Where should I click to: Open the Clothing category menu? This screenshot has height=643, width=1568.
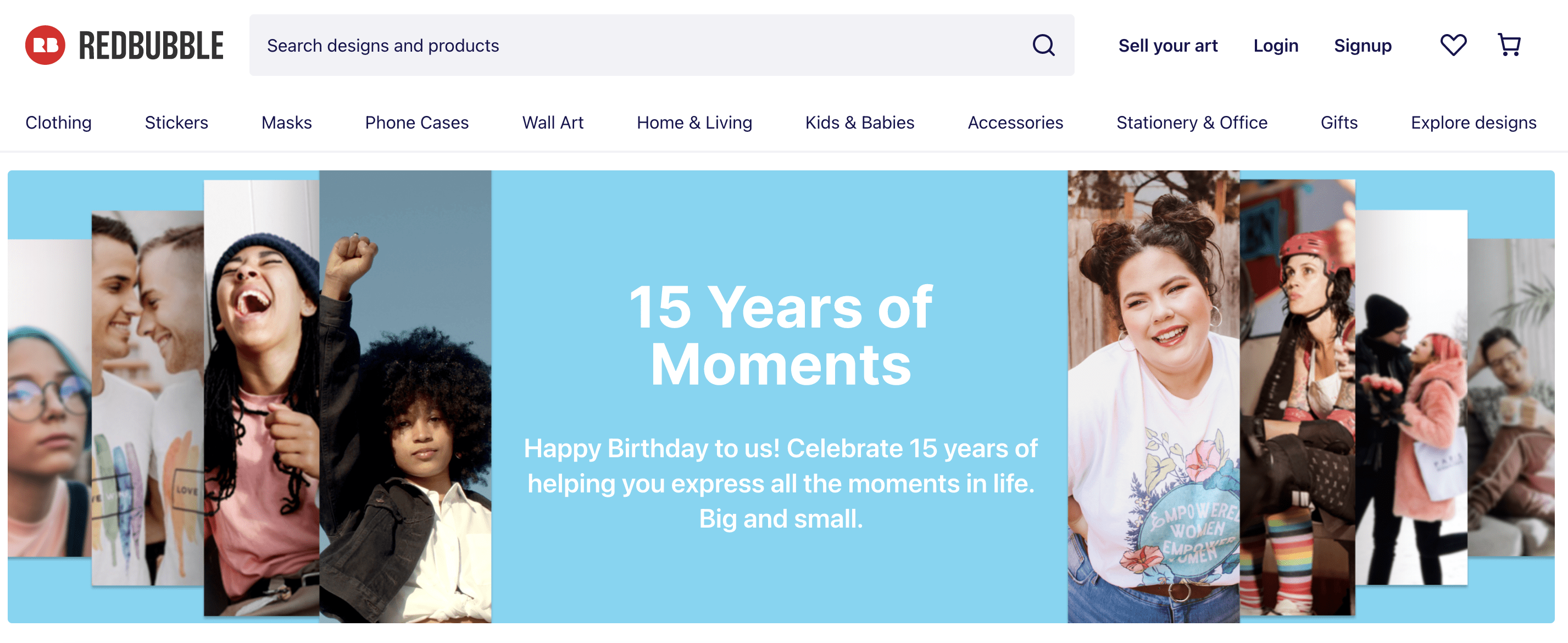[x=58, y=123]
